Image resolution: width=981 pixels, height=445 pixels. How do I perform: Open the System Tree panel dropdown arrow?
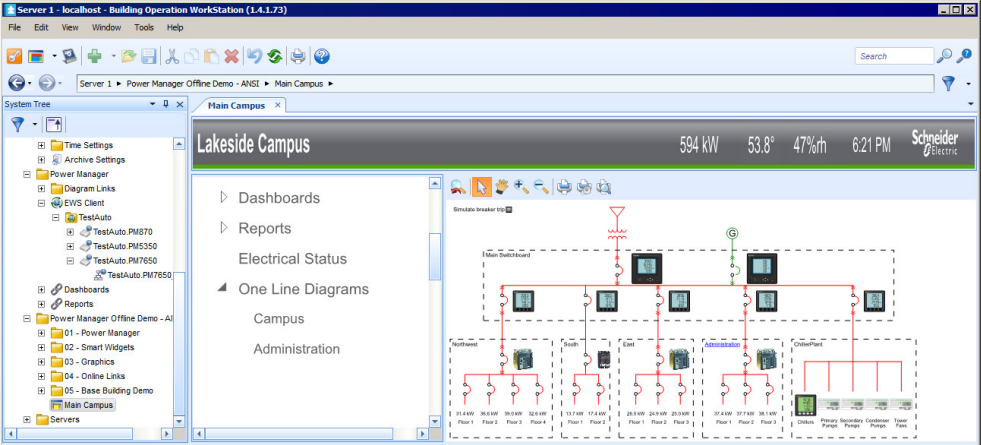click(x=152, y=105)
